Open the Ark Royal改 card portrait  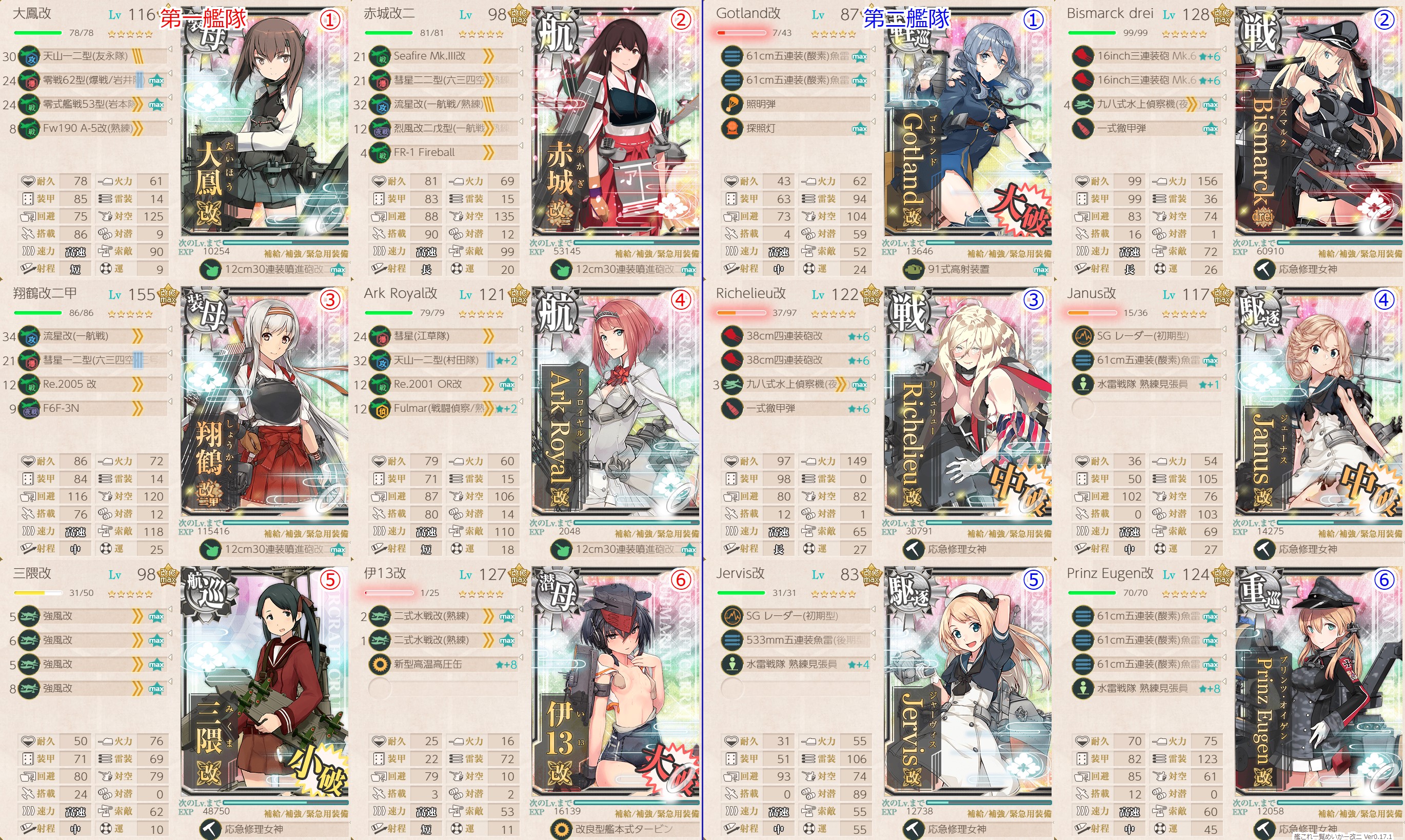point(616,401)
